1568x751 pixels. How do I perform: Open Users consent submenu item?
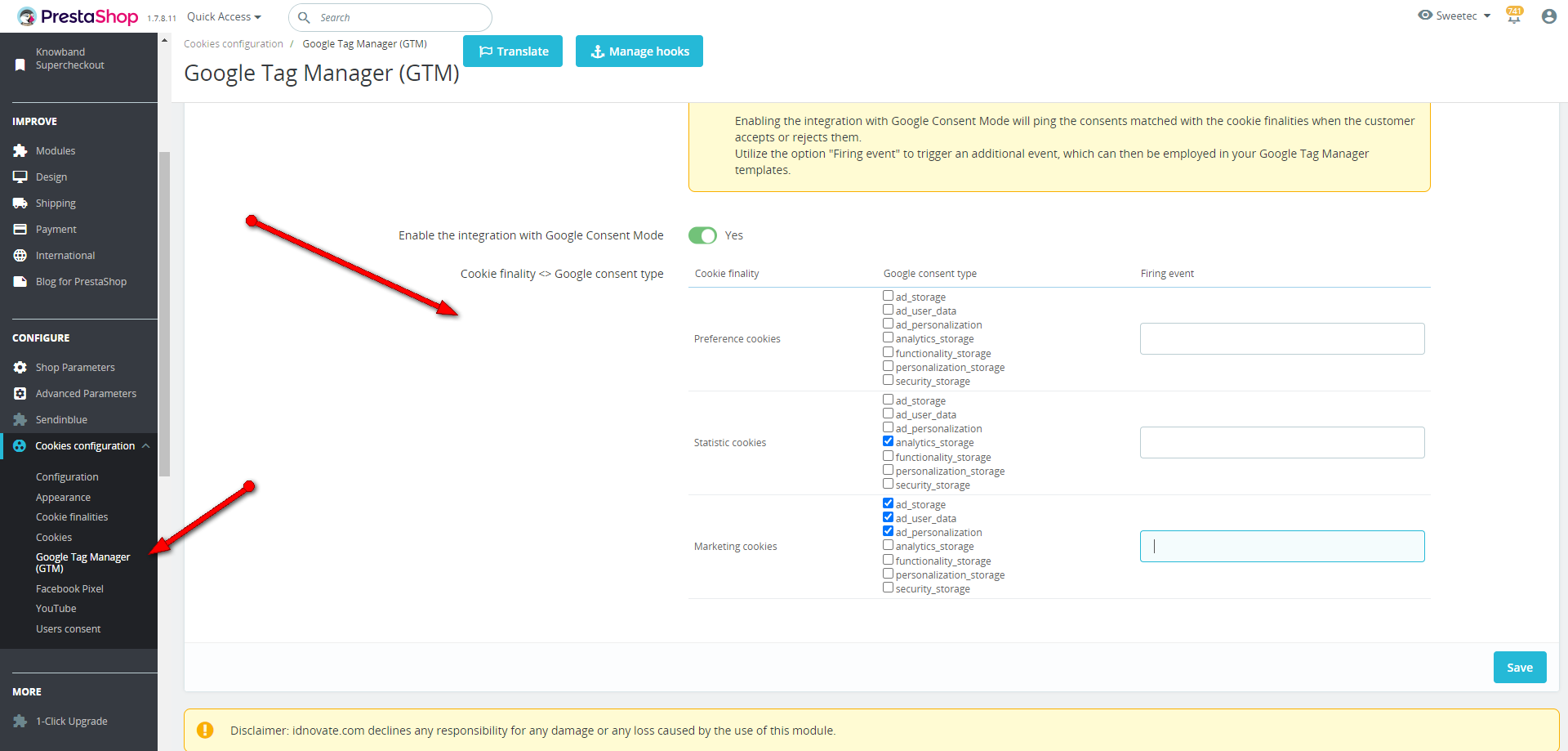click(x=69, y=628)
